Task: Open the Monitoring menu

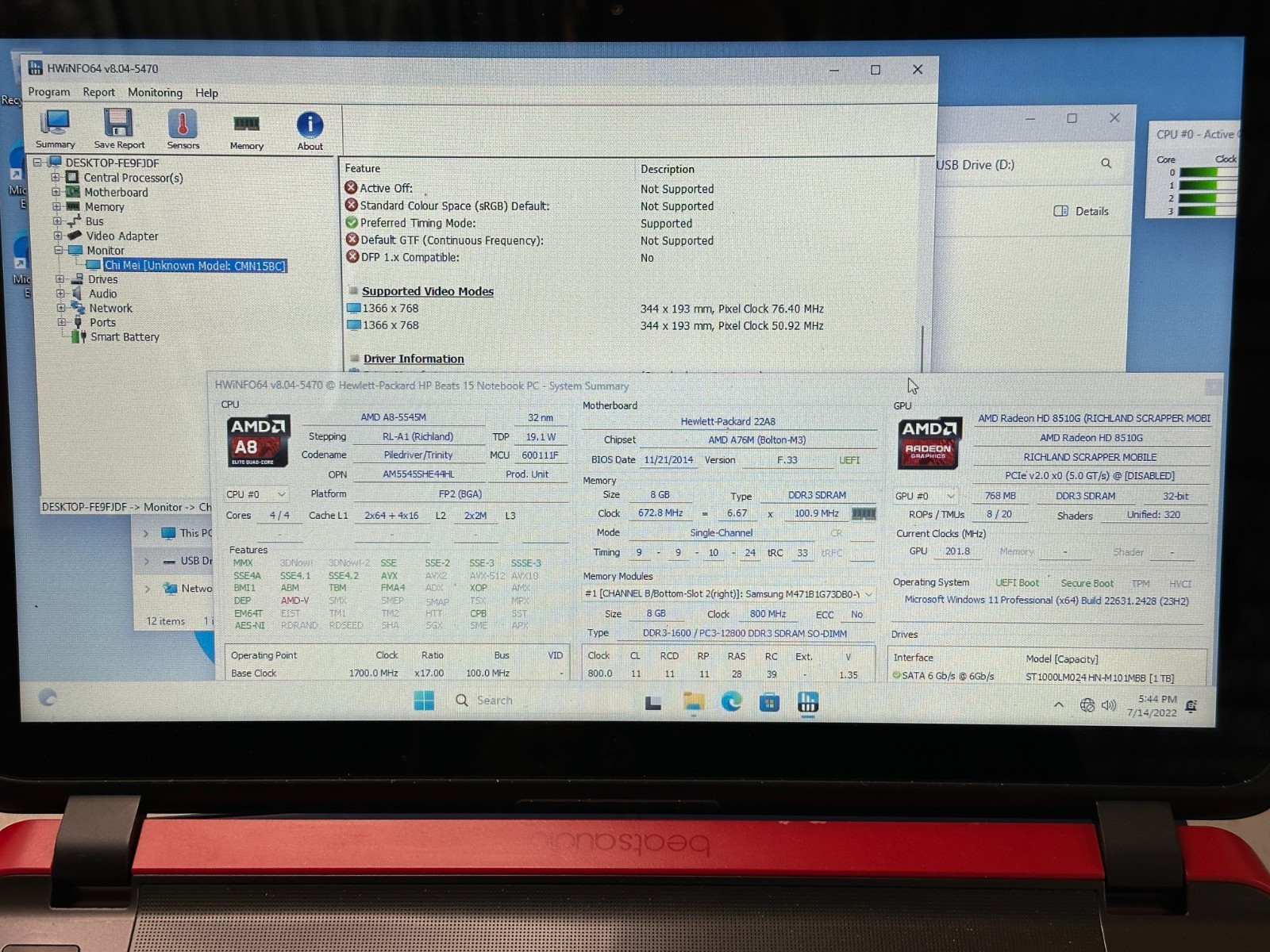Action: point(155,92)
